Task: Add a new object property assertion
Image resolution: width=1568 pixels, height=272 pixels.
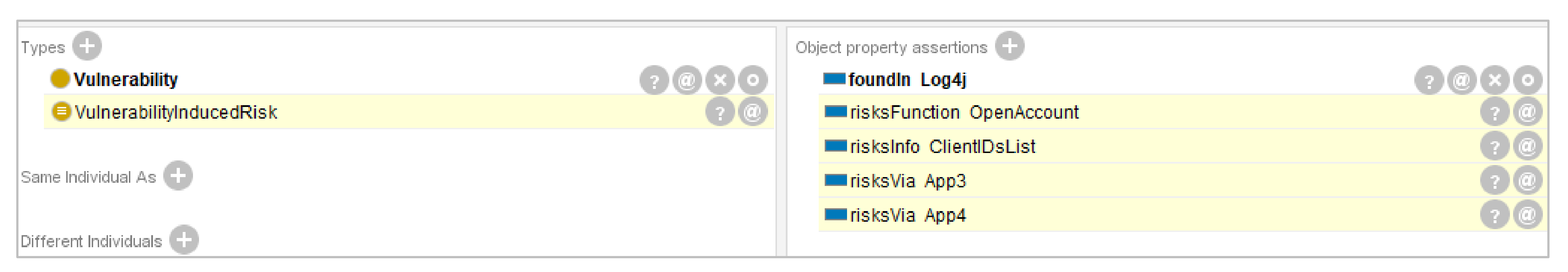Action: pos(1010,46)
